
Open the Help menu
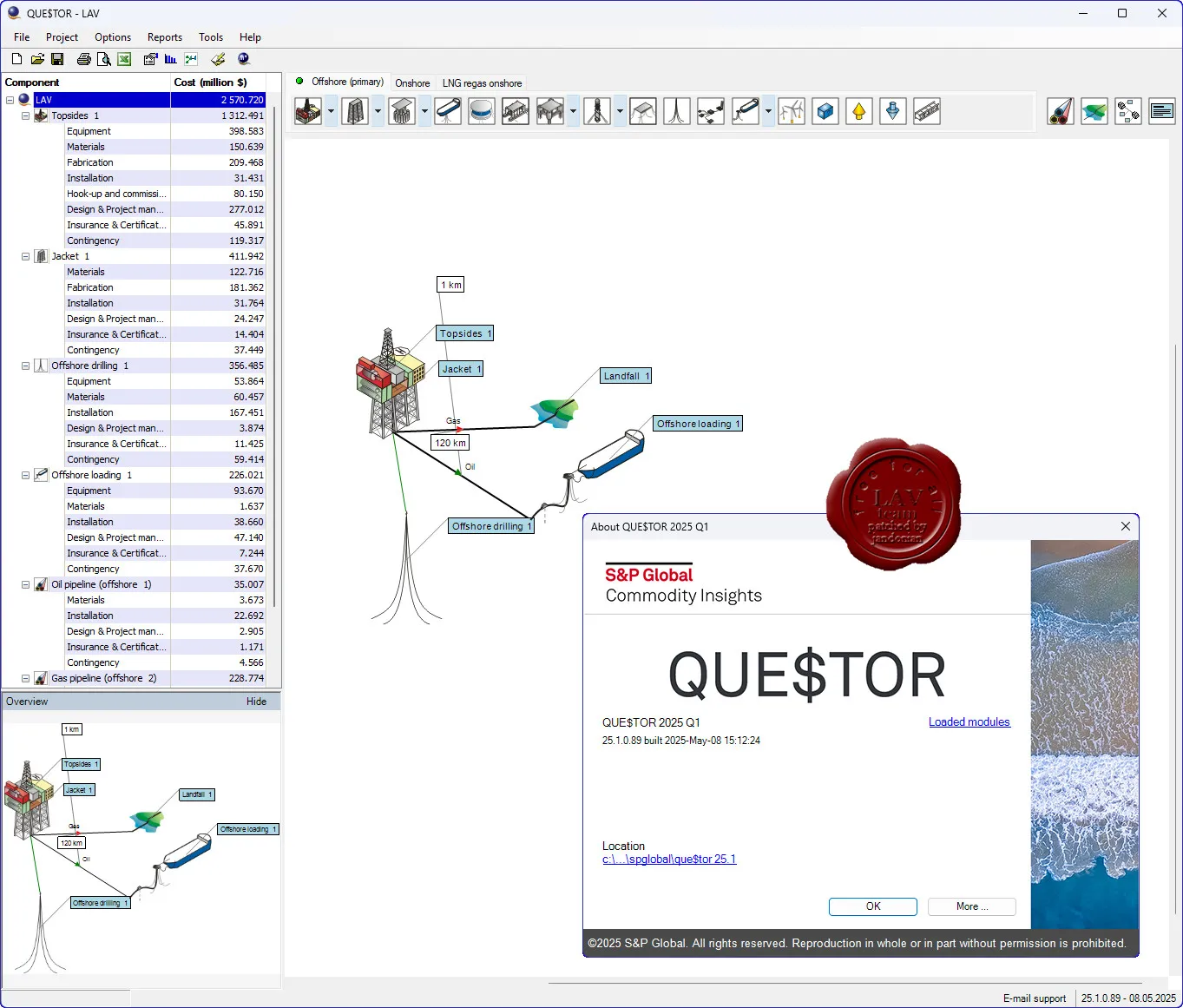250,37
